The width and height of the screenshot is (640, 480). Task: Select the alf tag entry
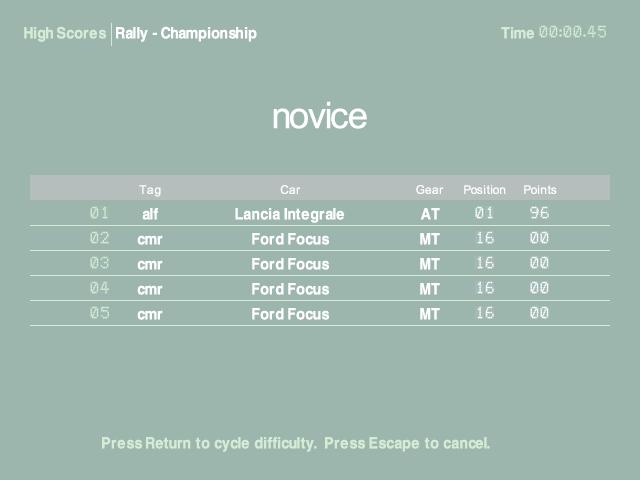click(x=150, y=214)
